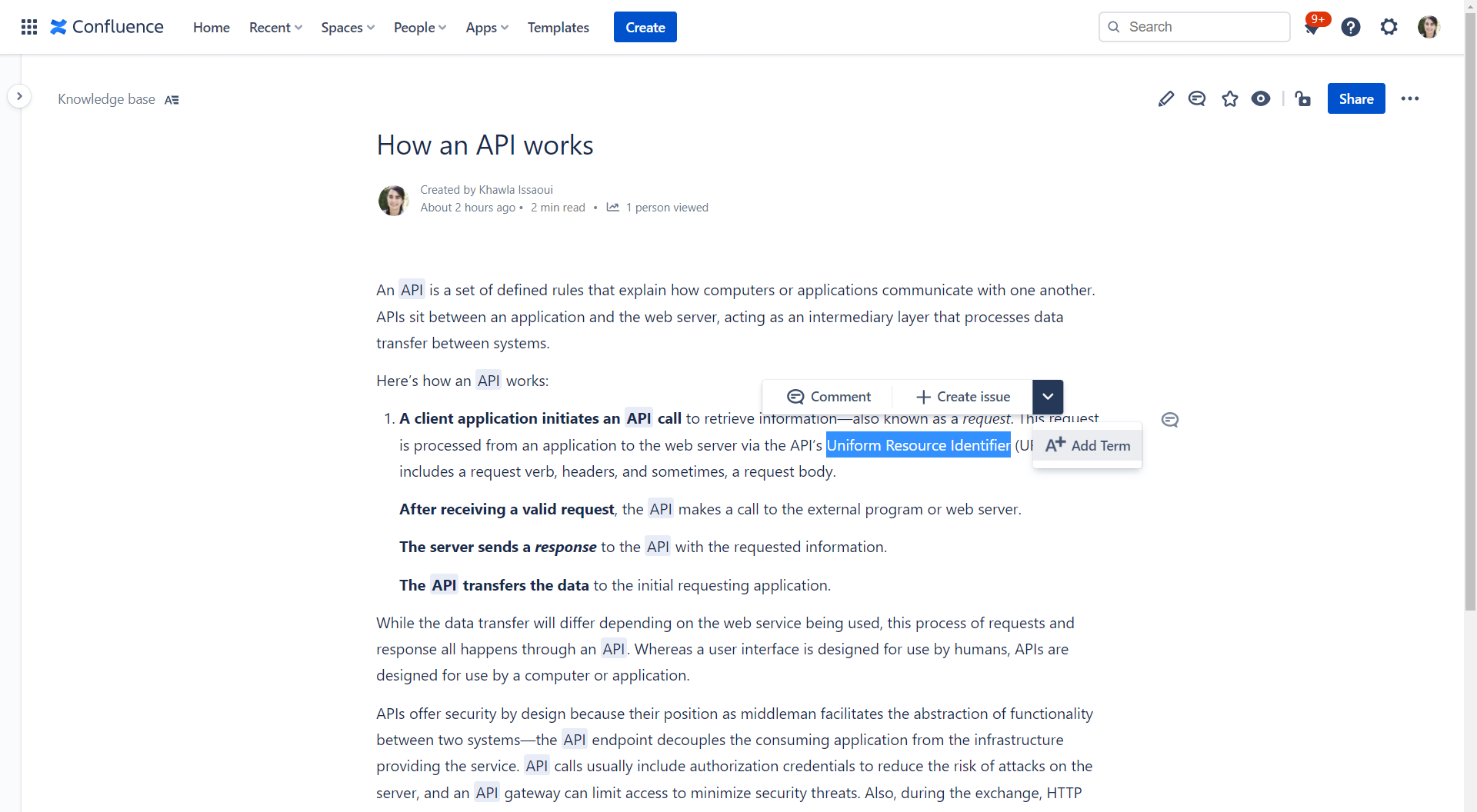Open the app switcher grid icon
The width and height of the screenshot is (1477, 812).
point(29,27)
